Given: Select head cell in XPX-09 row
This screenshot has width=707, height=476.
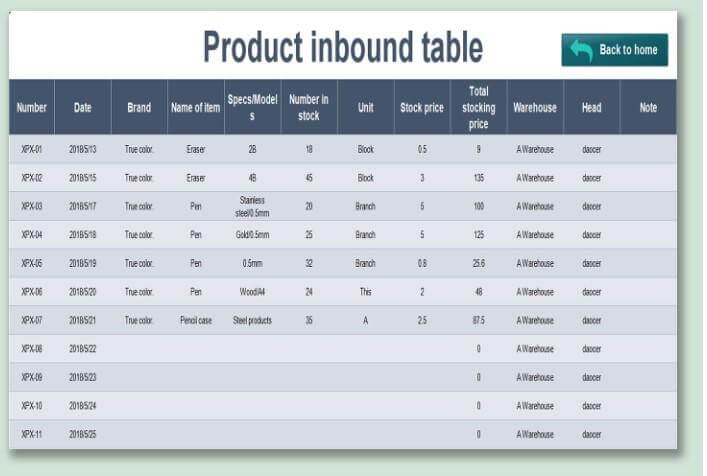Looking at the screenshot, I should coord(592,377).
